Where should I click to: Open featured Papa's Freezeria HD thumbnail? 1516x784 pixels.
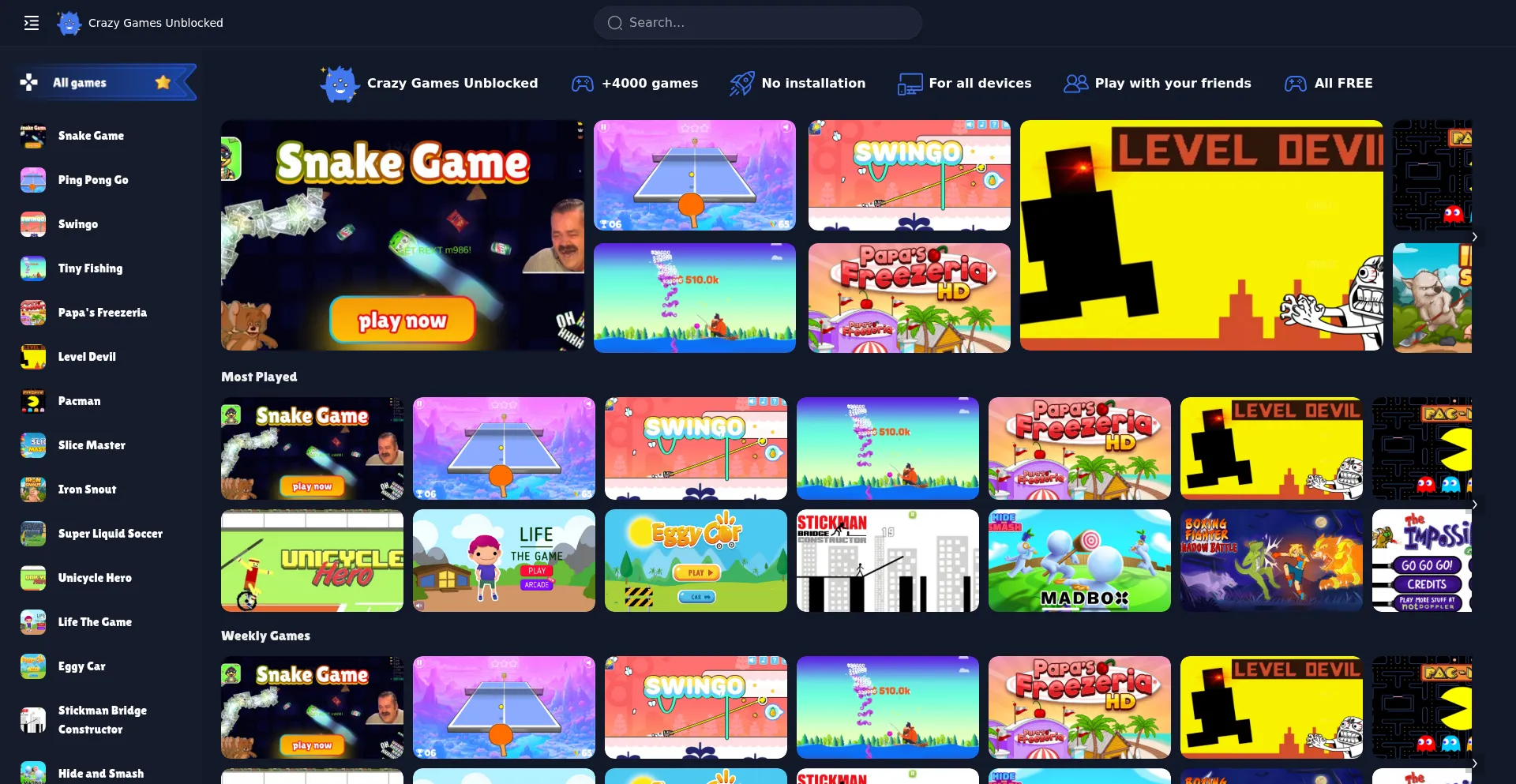910,298
